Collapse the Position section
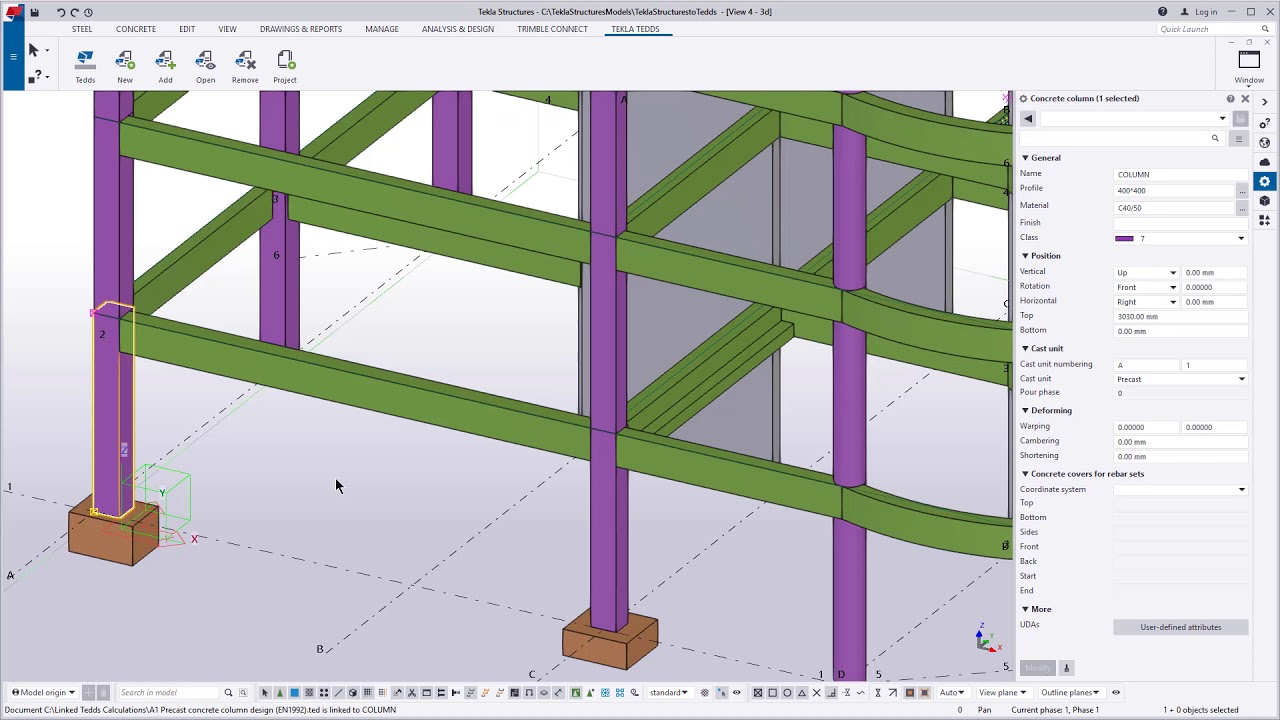 1025,256
